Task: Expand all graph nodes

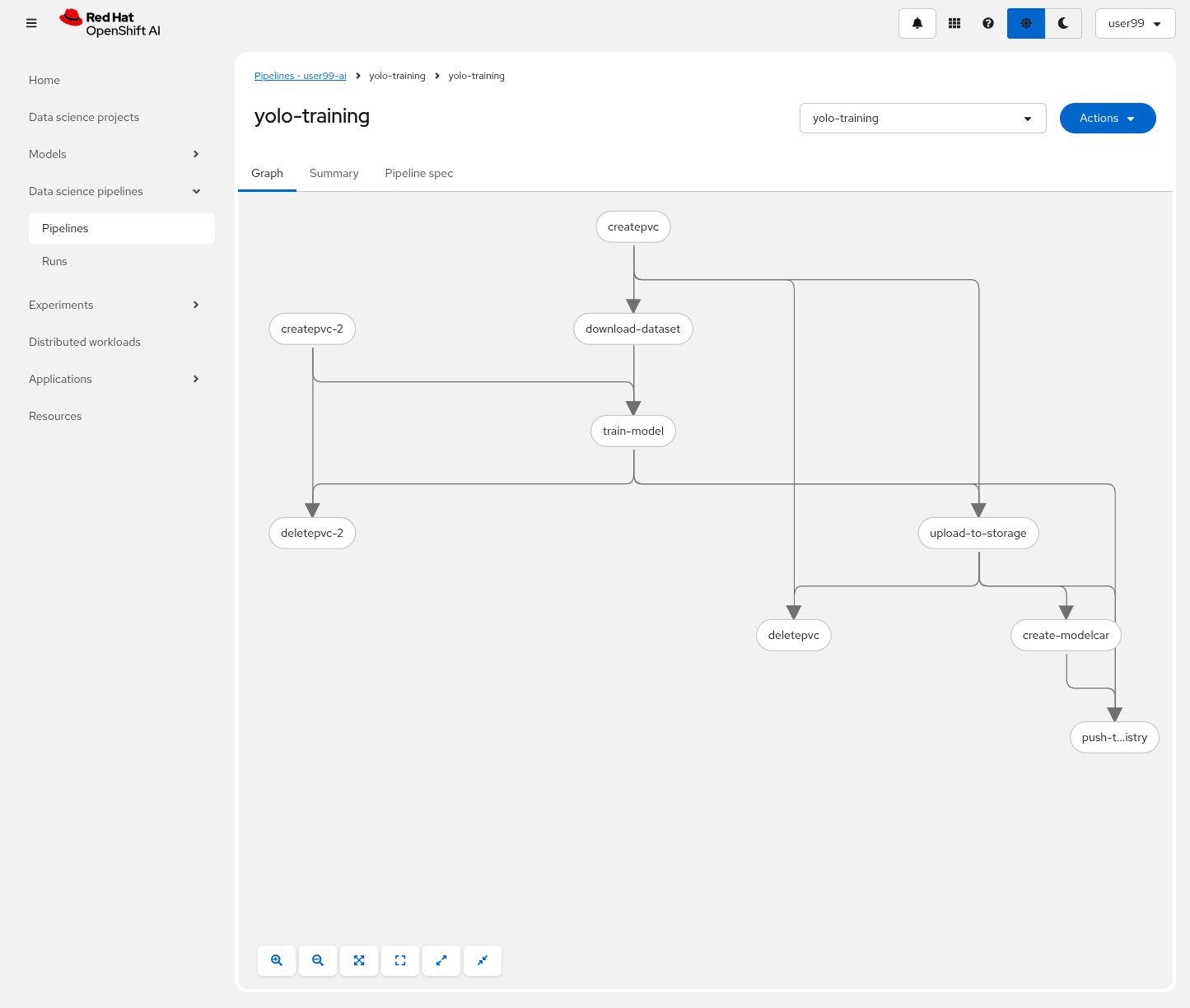Action: (441, 960)
